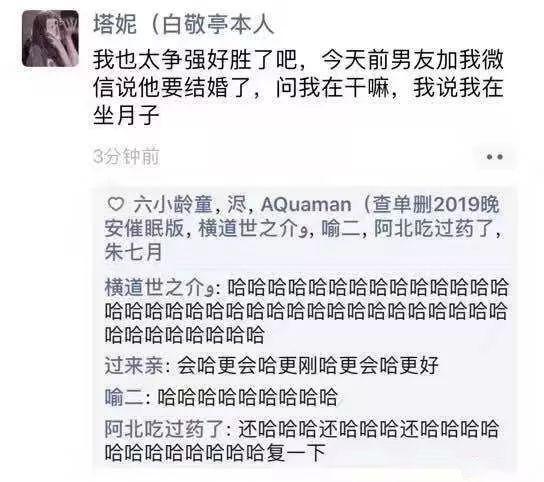The width and height of the screenshot is (544, 482).
Task: Open AQuaman's profile from the likes list
Action: pyautogui.click(x=380, y=217)
